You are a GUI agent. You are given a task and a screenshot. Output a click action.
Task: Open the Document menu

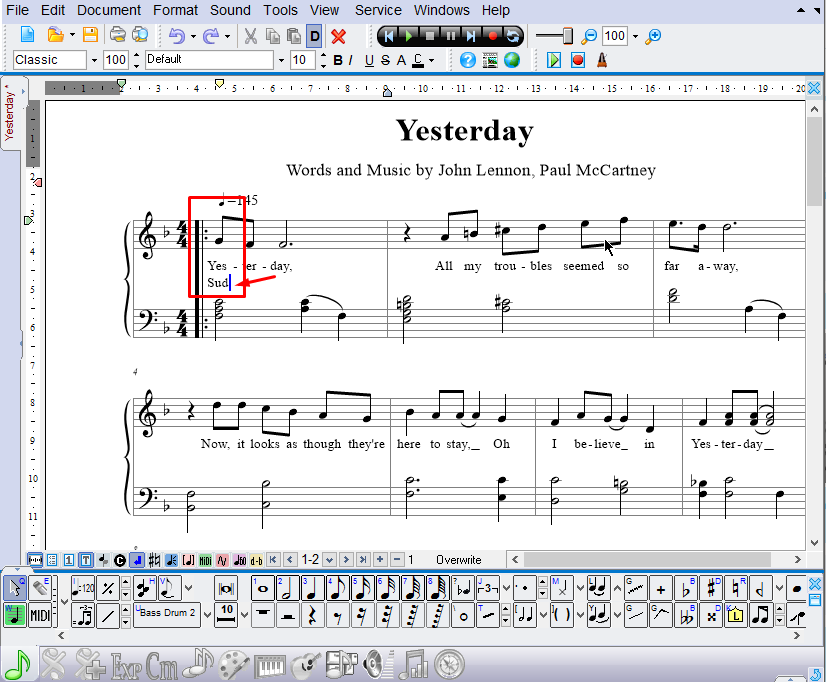(x=109, y=10)
